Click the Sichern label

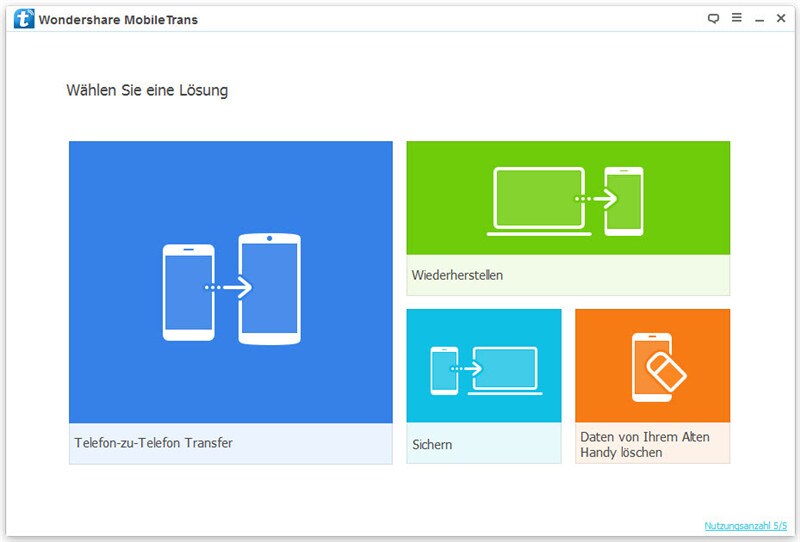coord(432,445)
